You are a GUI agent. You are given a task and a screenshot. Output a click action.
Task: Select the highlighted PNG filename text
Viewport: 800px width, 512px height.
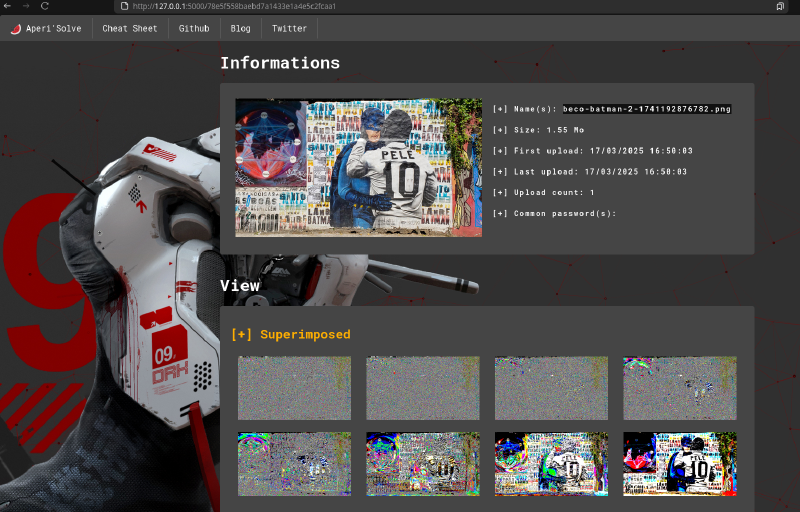646,109
